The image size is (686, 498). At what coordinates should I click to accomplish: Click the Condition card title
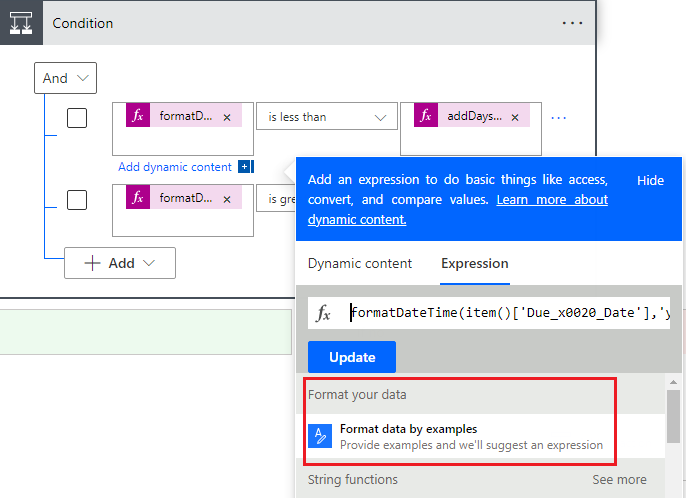(83, 23)
